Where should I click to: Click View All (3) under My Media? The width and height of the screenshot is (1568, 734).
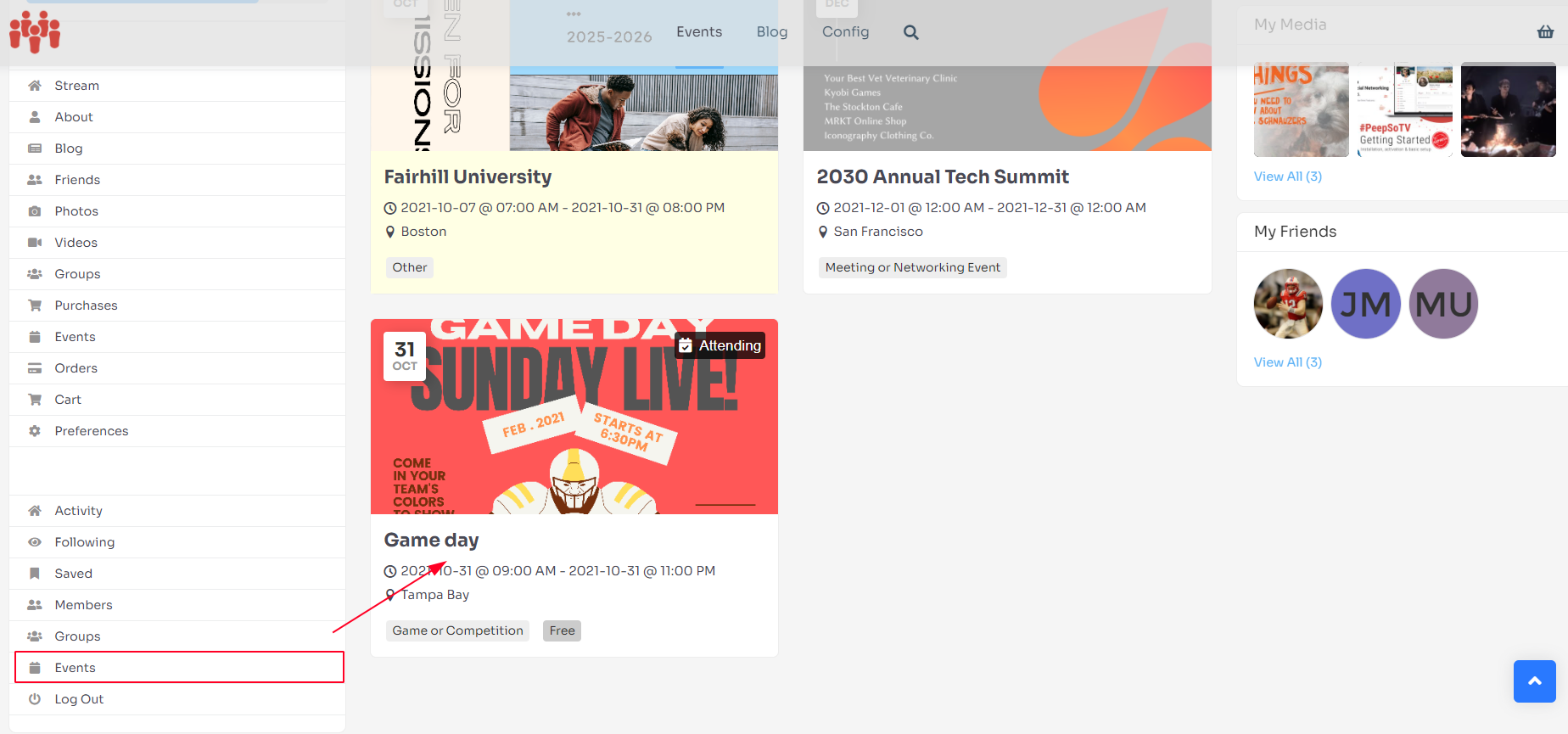1288,176
